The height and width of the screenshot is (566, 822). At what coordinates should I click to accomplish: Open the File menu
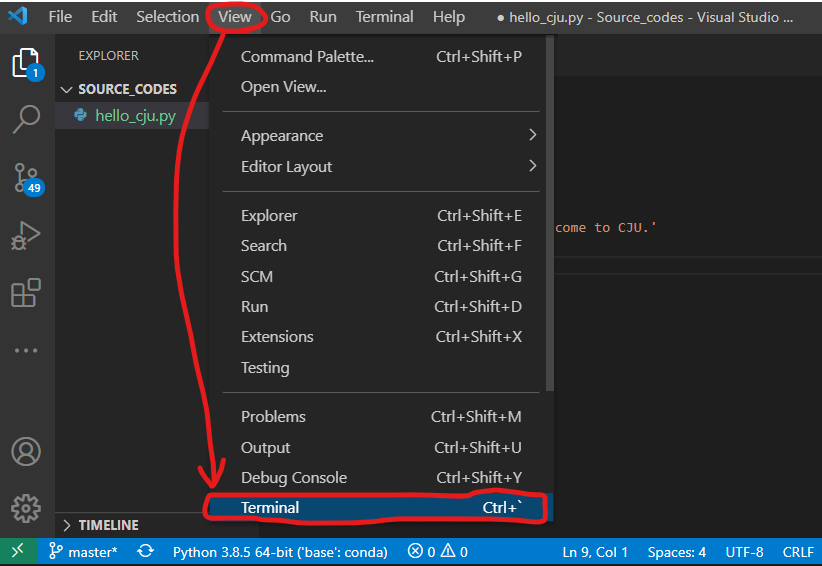(60, 17)
